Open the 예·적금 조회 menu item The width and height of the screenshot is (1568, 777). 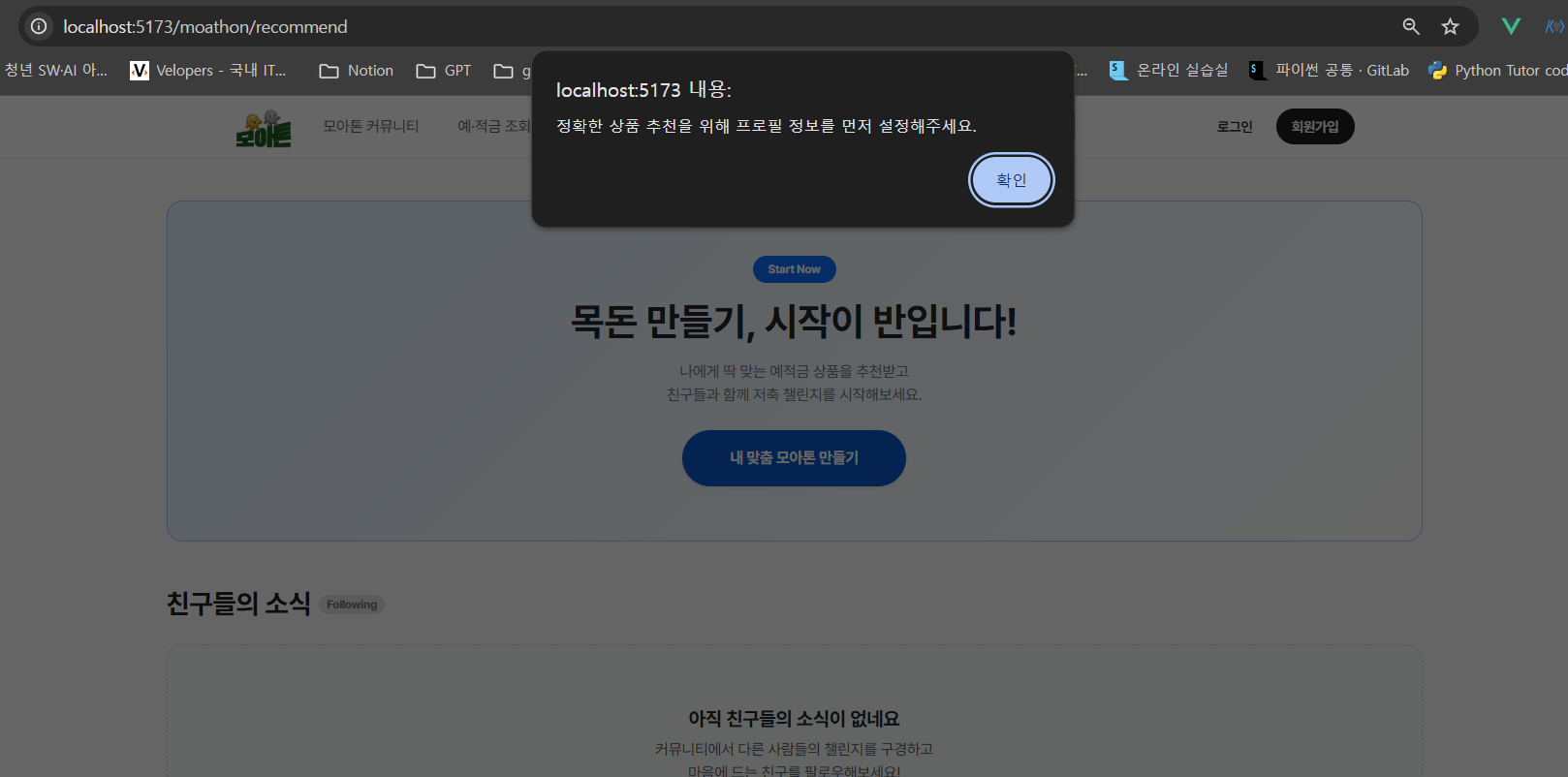tap(493, 127)
